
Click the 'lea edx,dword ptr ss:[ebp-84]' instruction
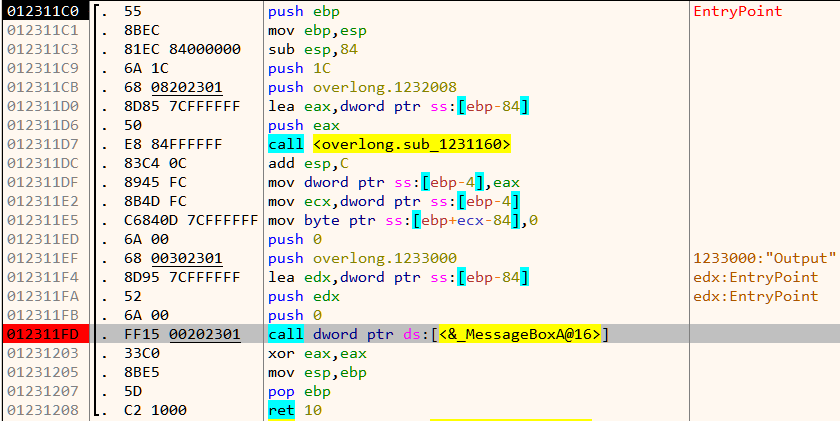[399, 277]
